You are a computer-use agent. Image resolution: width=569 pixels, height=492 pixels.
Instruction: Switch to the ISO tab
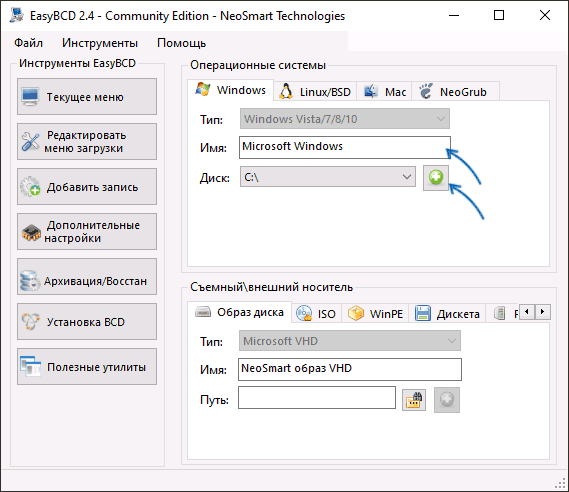(x=316, y=313)
